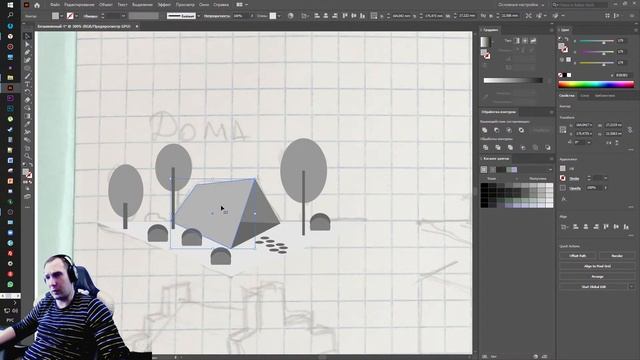
Task: Click Minus Front shape mode in Pathfinder
Action: point(497,130)
